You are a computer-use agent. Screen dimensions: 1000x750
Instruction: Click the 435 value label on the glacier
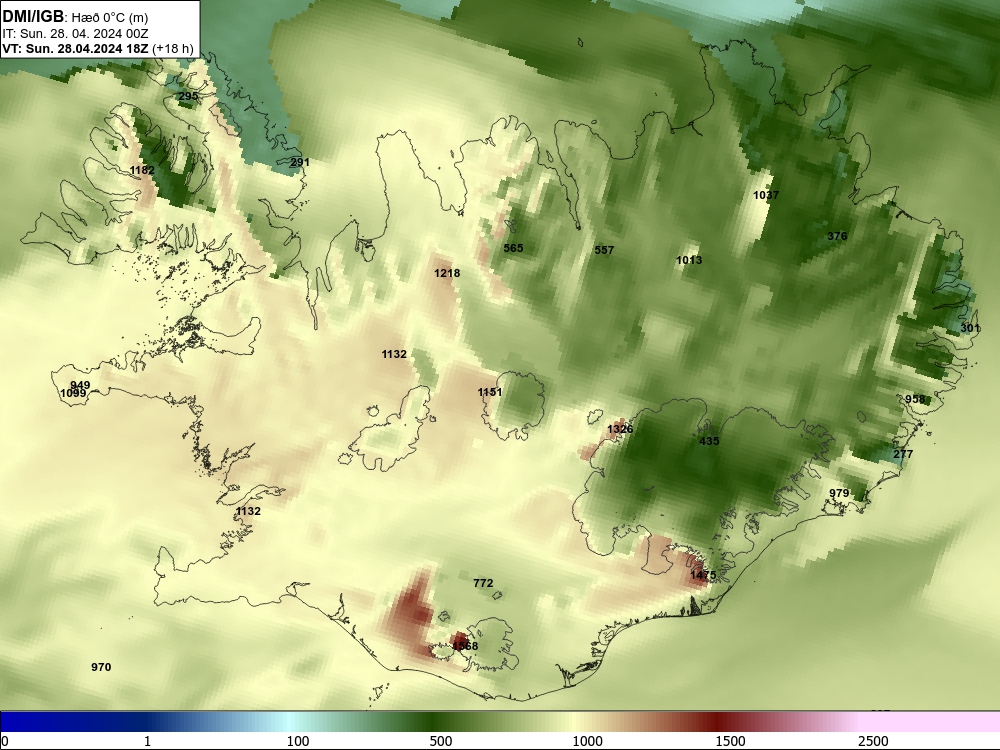tap(709, 441)
